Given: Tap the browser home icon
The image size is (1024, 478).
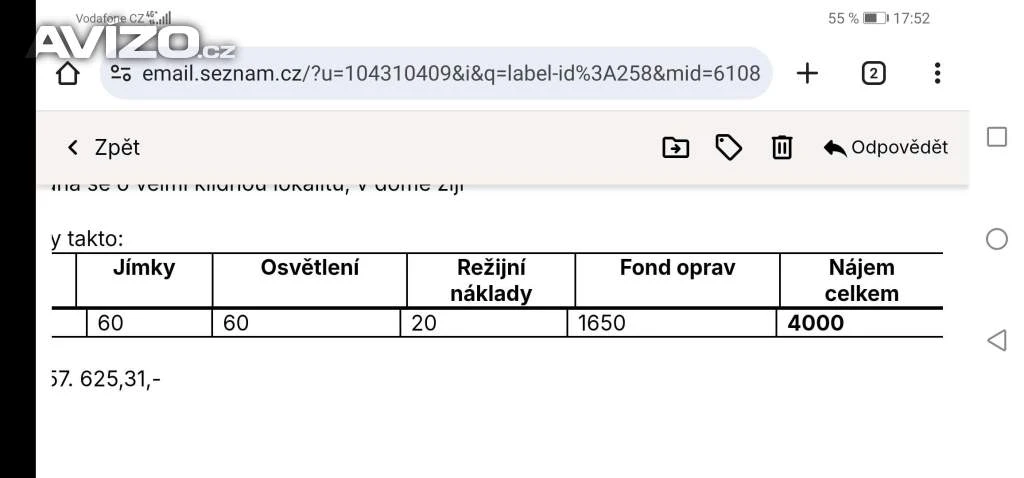Looking at the screenshot, I should 68,73.
